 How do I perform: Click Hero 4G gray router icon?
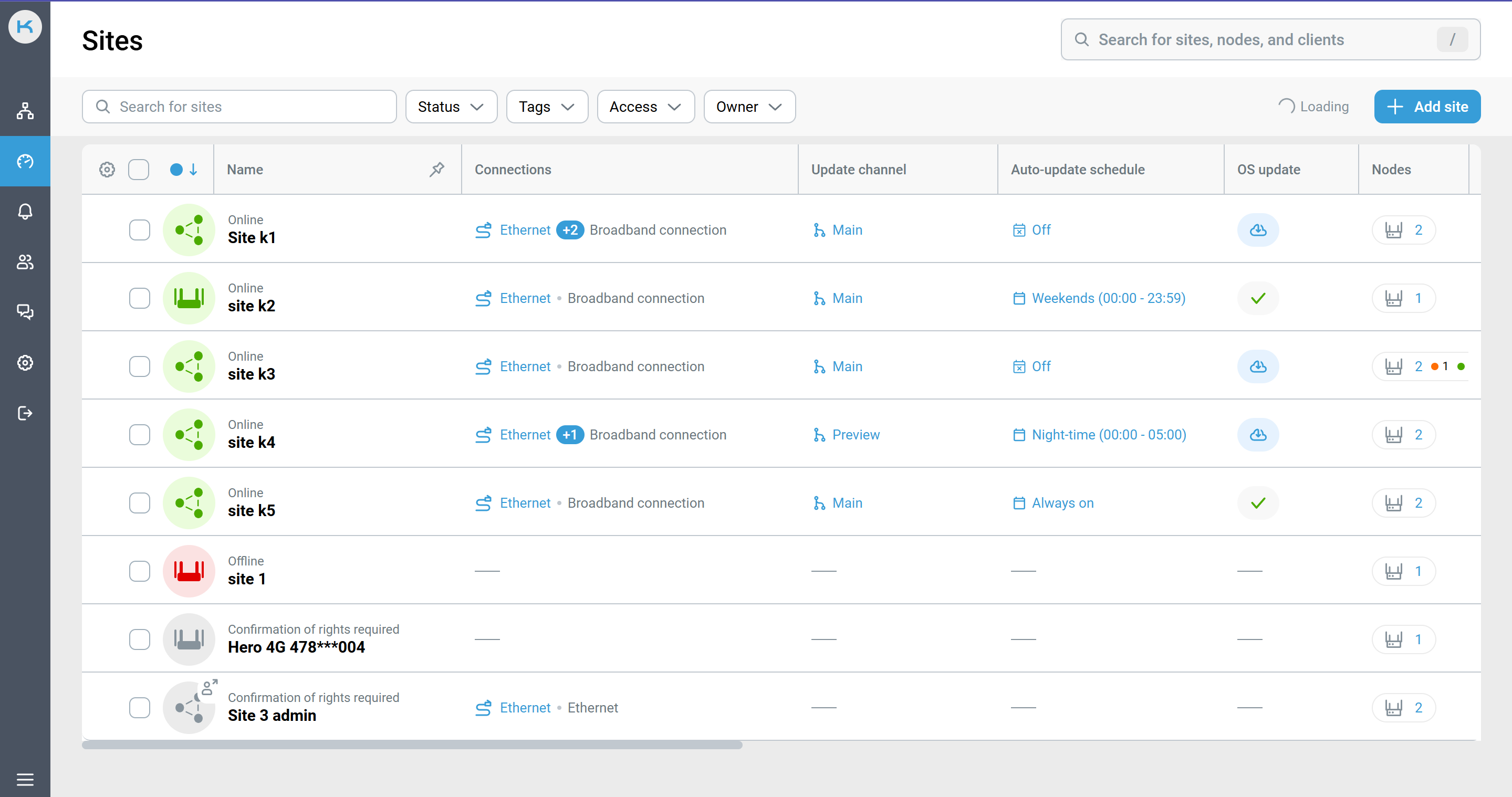coord(189,639)
